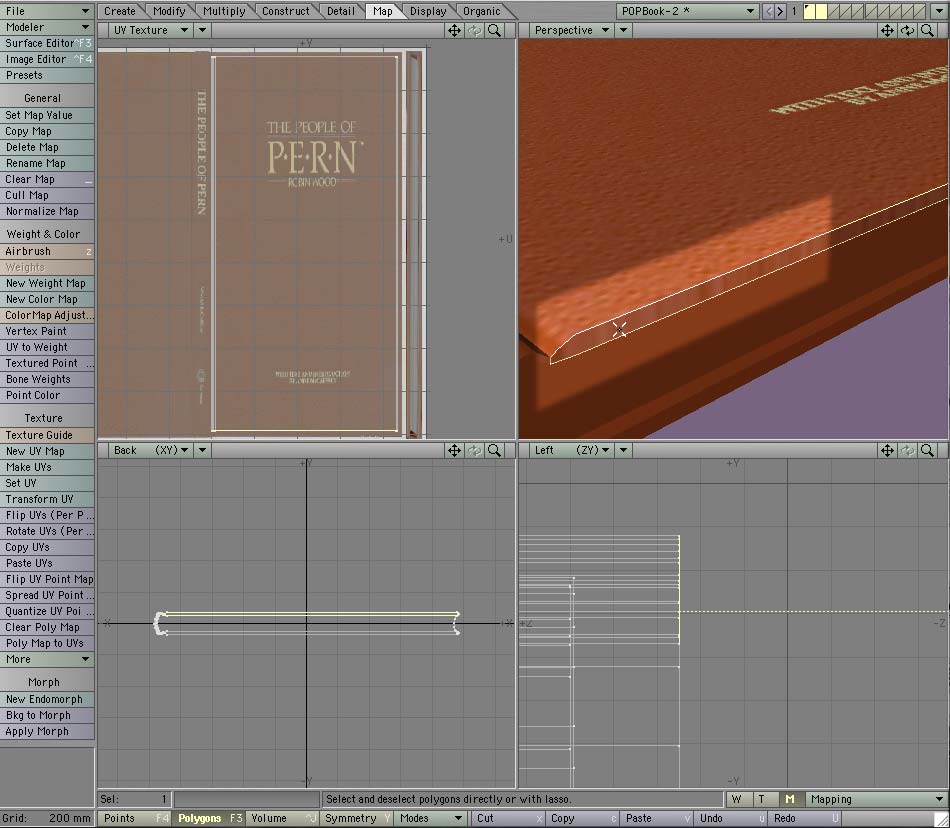Switch to the Multiply tab
The width and height of the screenshot is (950, 828).
(x=224, y=11)
